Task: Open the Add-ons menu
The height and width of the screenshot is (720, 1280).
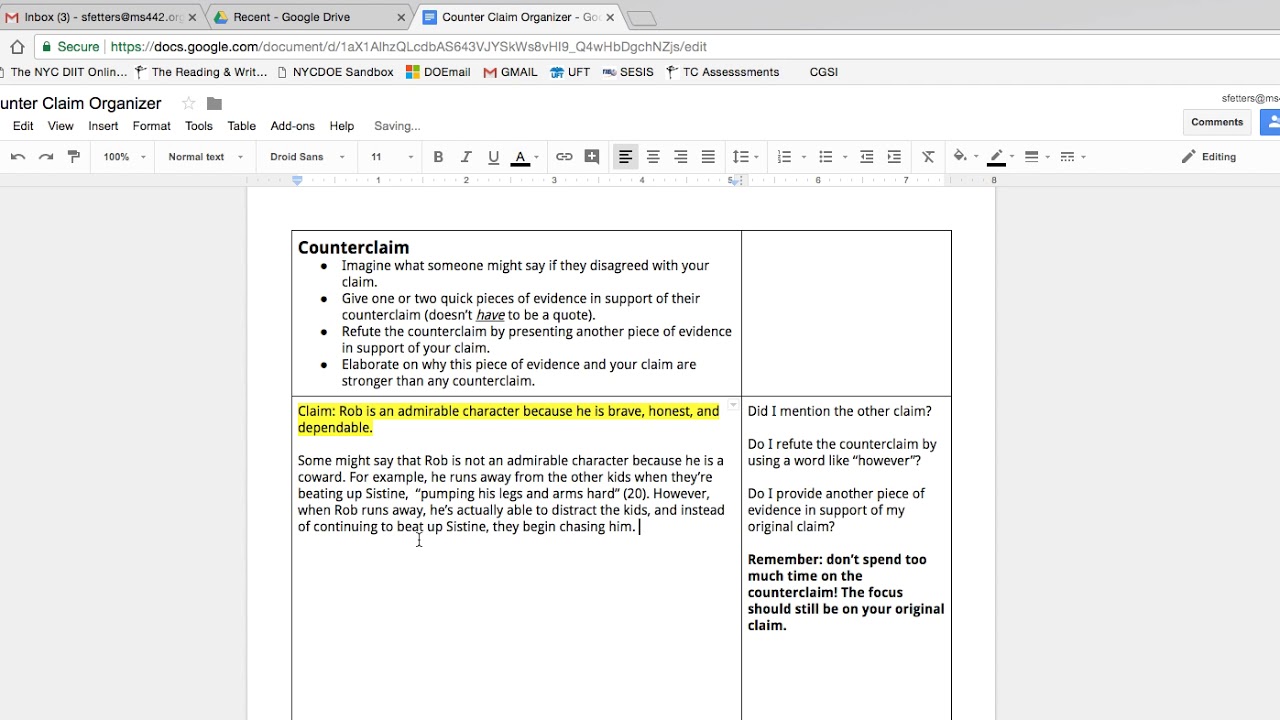Action: 292,126
